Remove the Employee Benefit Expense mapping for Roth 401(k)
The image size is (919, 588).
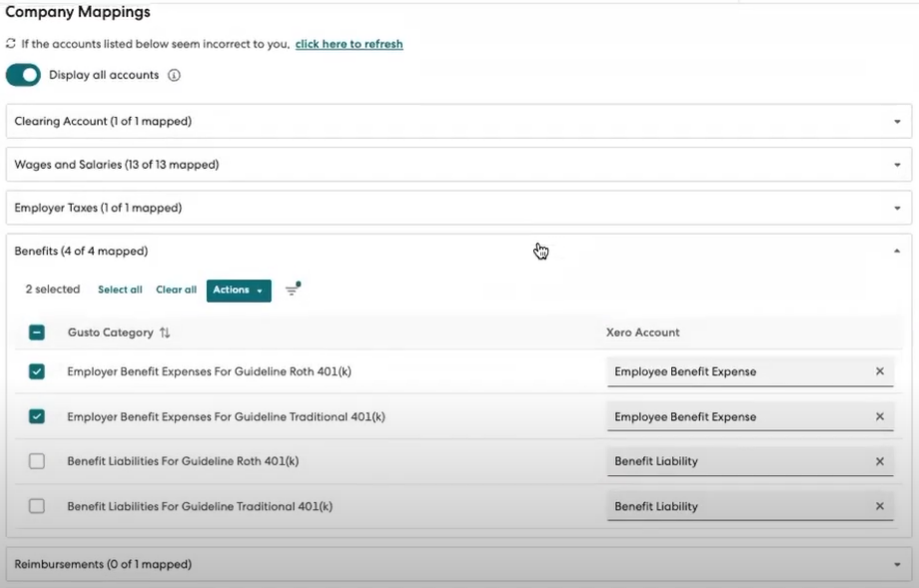[879, 371]
